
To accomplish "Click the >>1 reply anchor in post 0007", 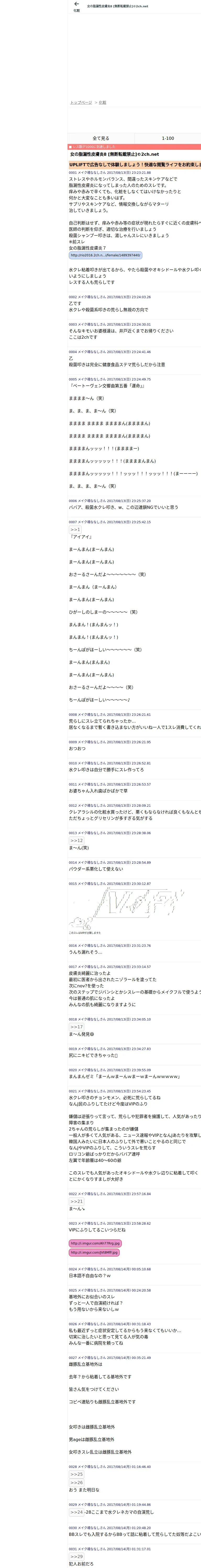I will click(x=75, y=529).
